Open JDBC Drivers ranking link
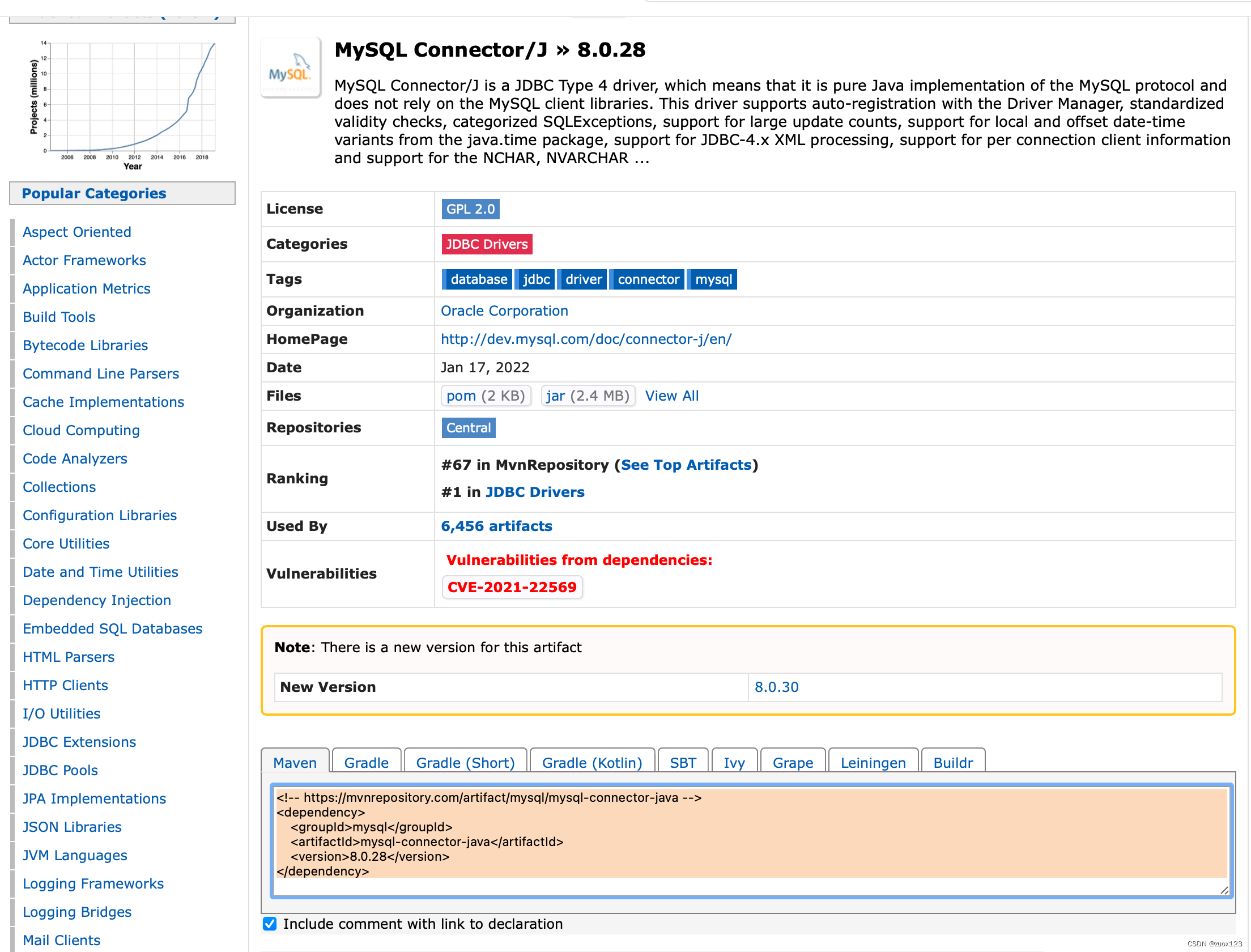Image resolution: width=1251 pixels, height=952 pixels. (x=535, y=492)
